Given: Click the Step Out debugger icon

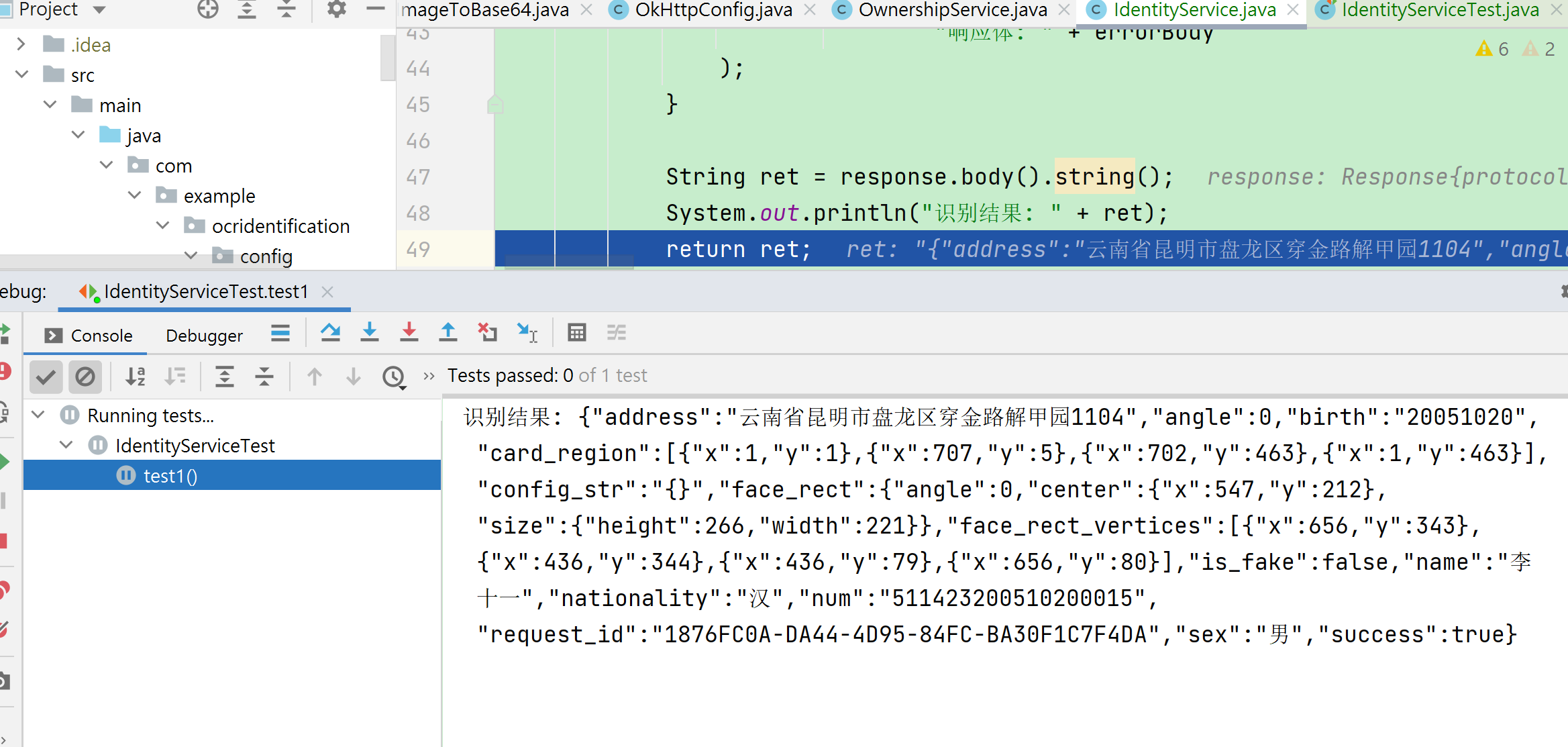Looking at the screenshot, I should click(448, 332).
